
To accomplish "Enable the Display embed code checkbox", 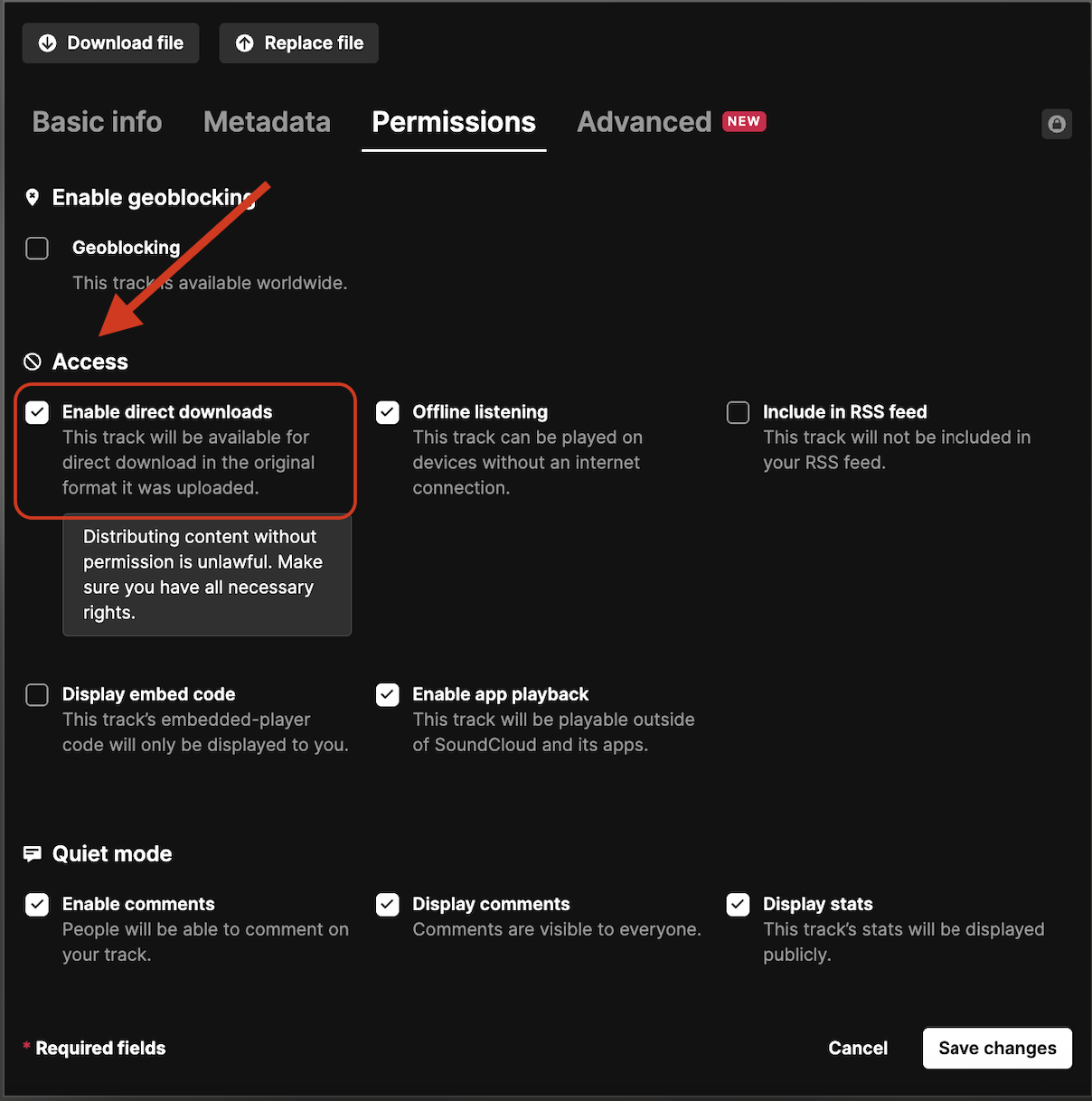I will [37, 694].
